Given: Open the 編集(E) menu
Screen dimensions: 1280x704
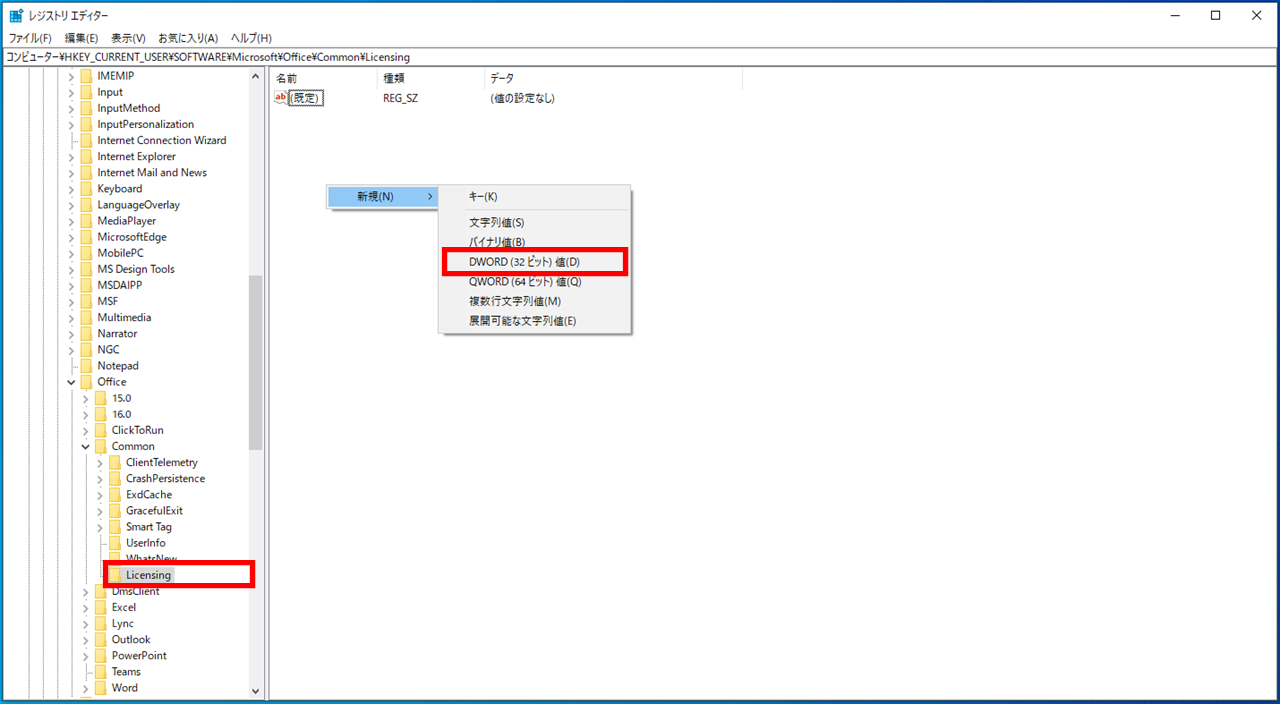Looking at the screenshot, I should [81, 38].
